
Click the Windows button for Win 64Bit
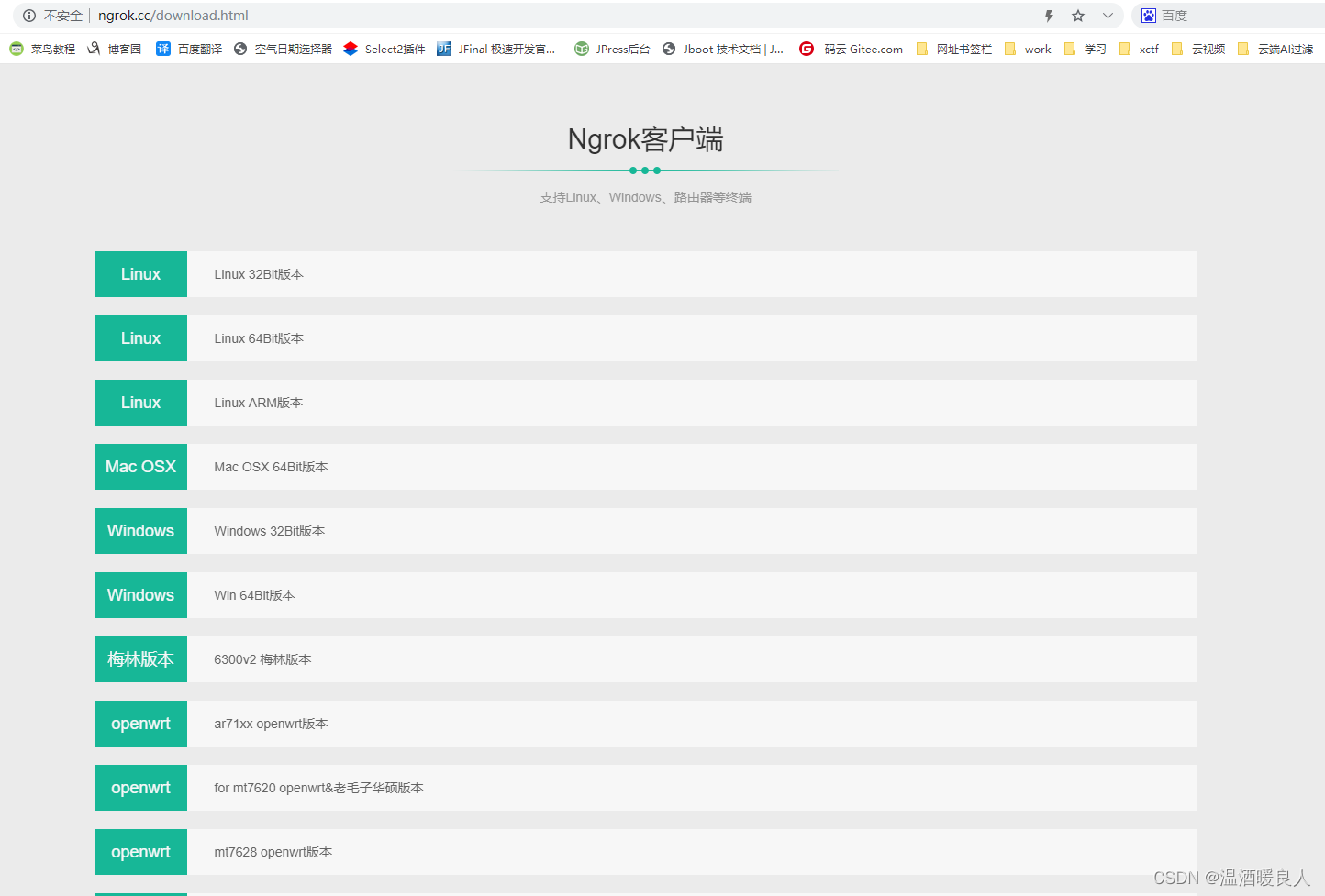(x=141, y=595)
